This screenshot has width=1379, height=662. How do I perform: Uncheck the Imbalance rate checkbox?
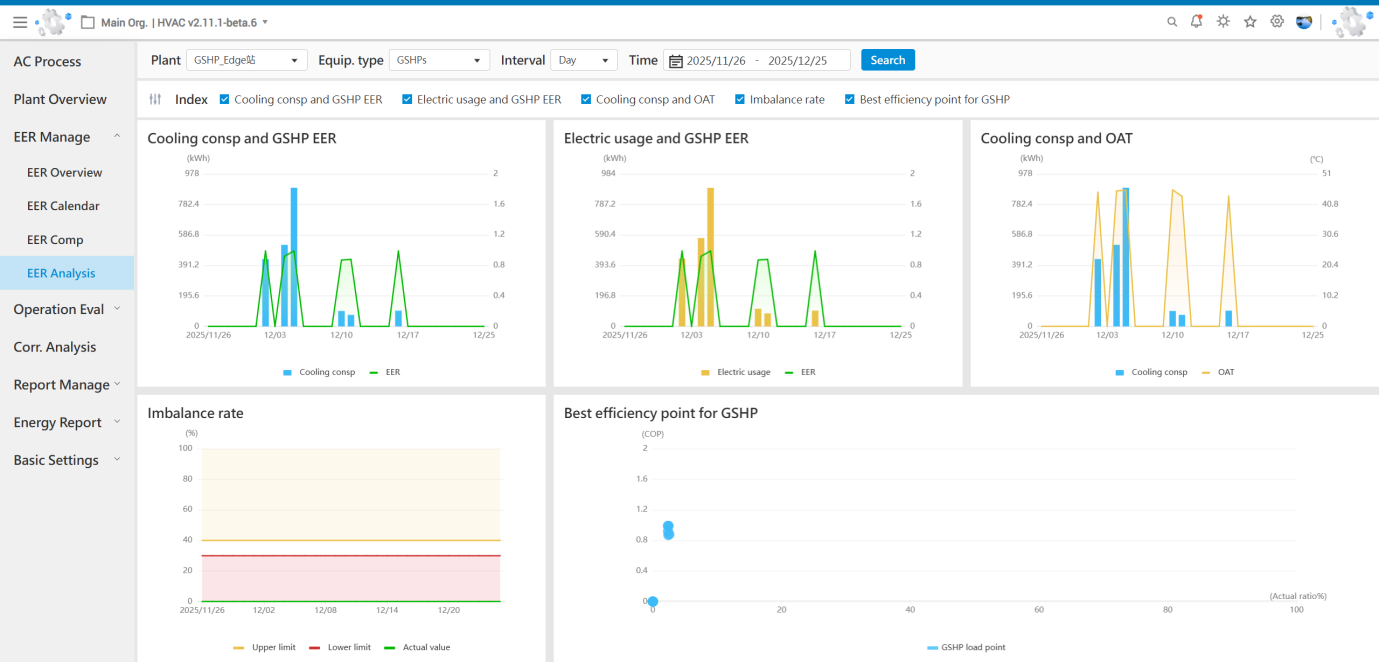(x=741, y=99)
